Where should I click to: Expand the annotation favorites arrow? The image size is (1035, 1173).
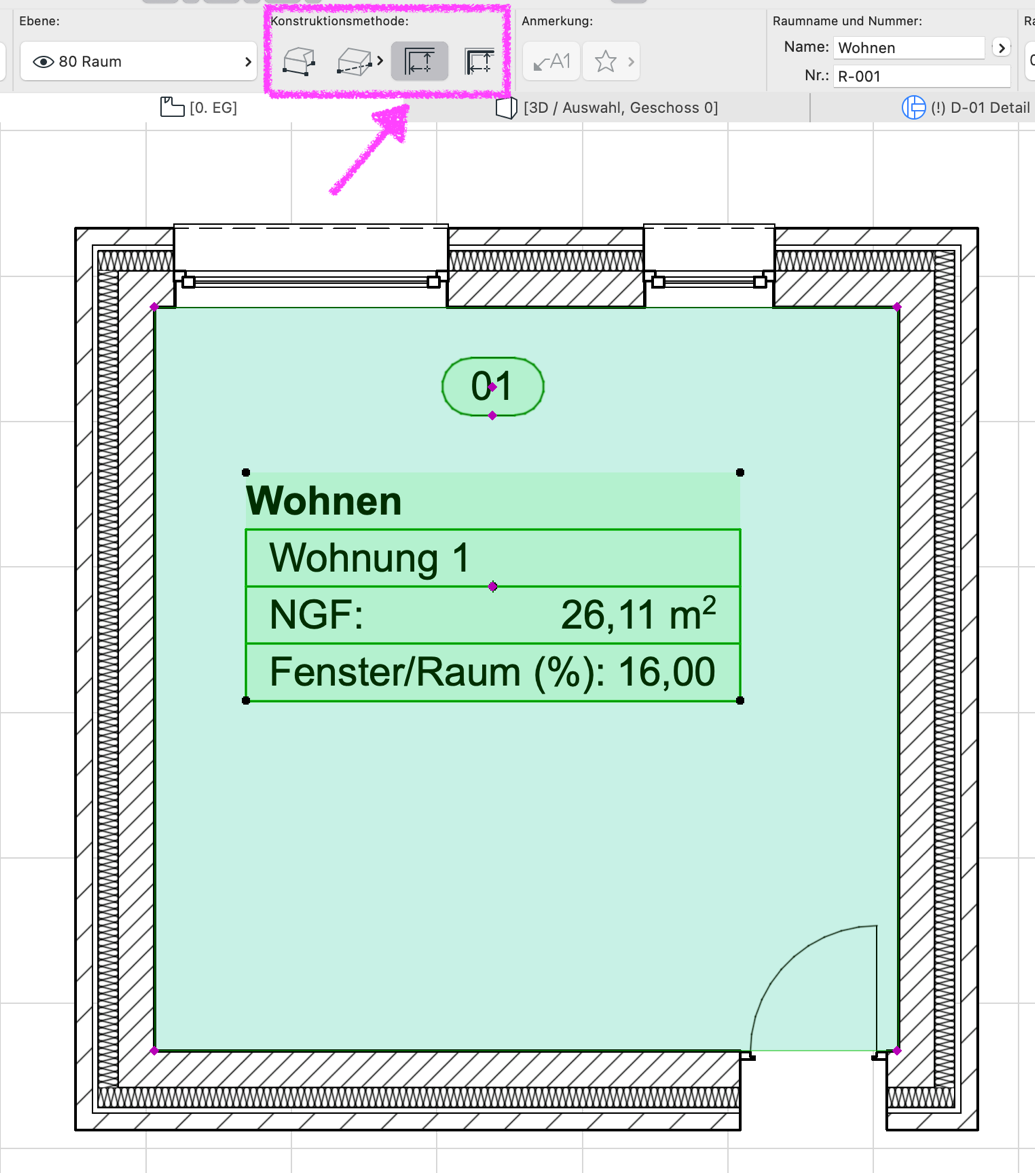631,61
